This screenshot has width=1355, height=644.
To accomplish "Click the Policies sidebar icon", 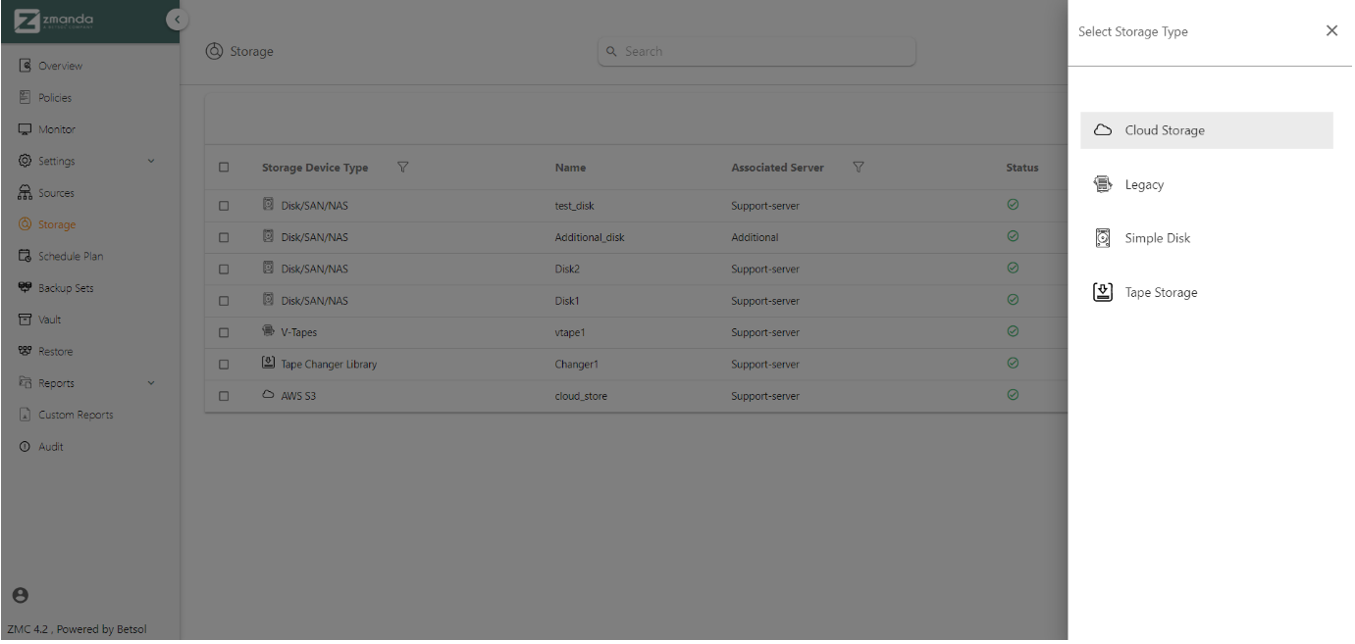I will (24, 98).
